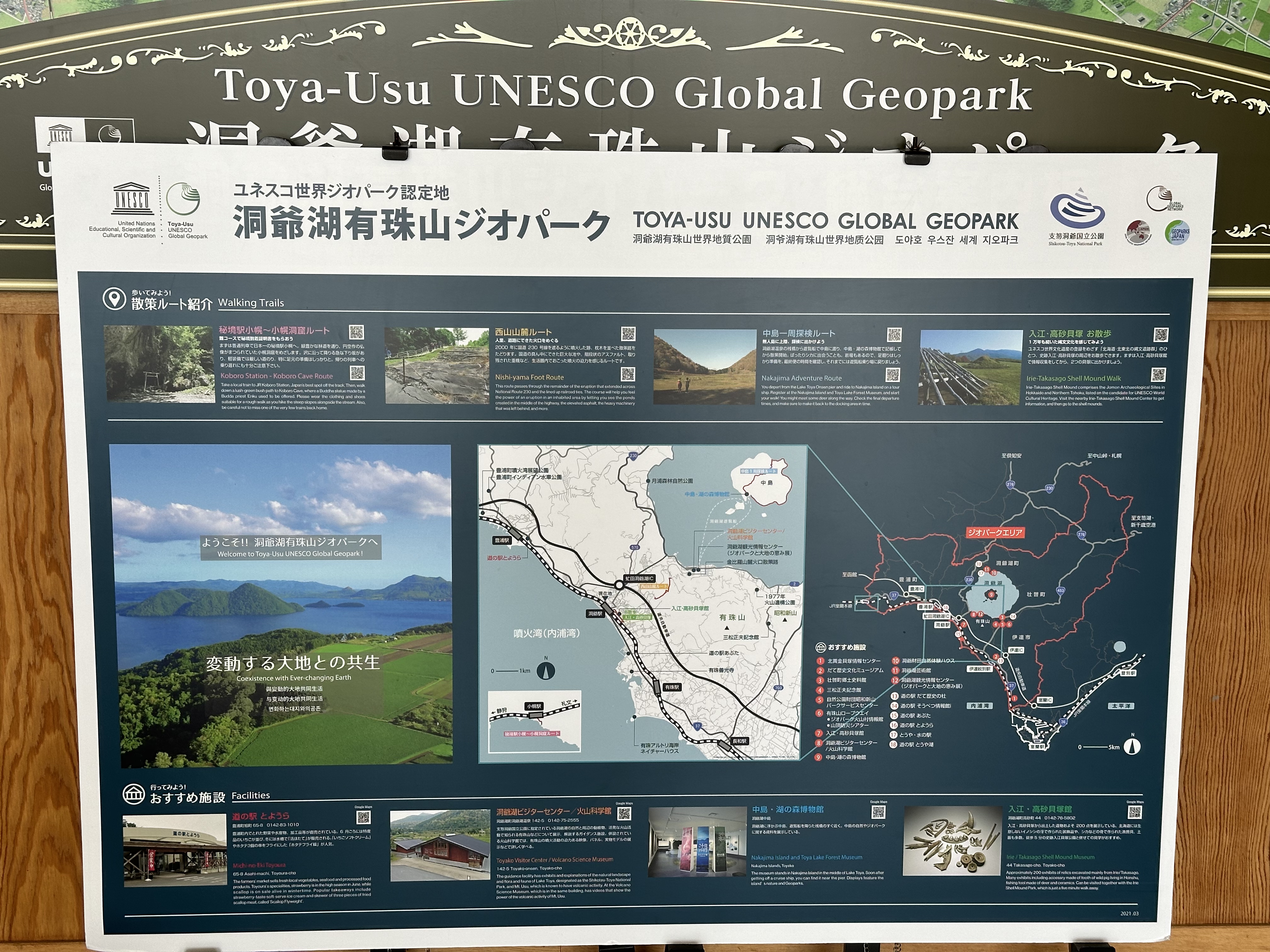Image resolution: width=1270 pixels, height=952 pixels.
Task: Click legend marker number 9 中島・湖の森博物館
Action: tap(819, 757)
